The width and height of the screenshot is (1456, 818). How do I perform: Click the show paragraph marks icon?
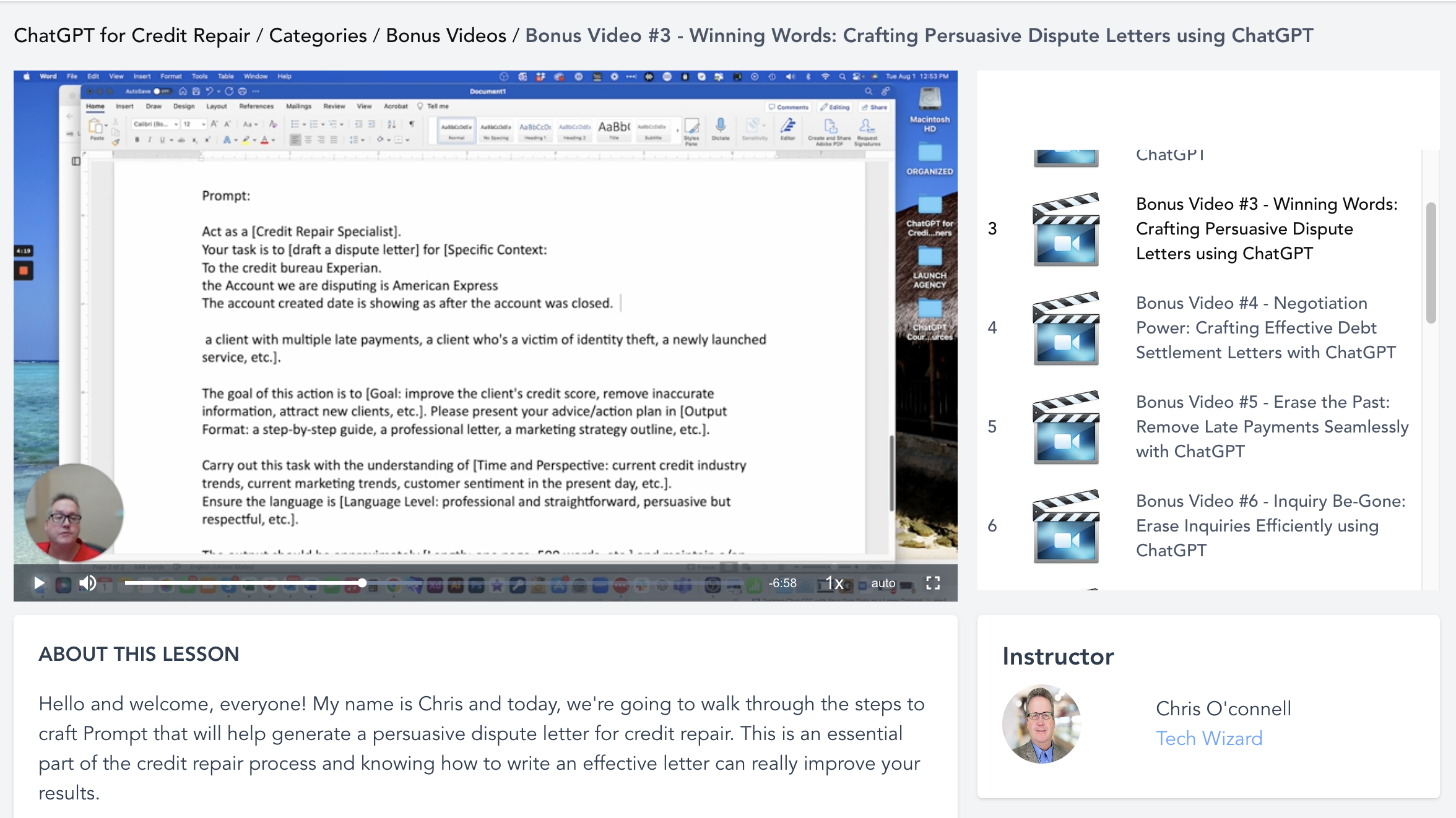(x=412, y=124)
